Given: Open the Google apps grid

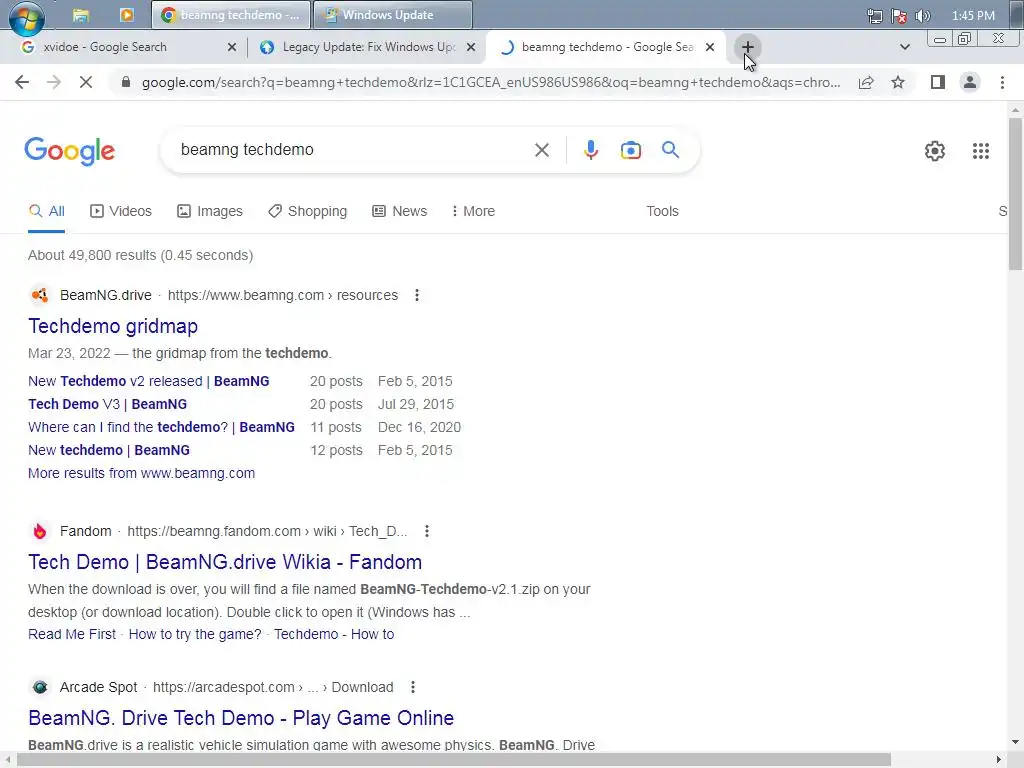Looking at the screenshot, I should pyautogui.click(x=980, y=151).
